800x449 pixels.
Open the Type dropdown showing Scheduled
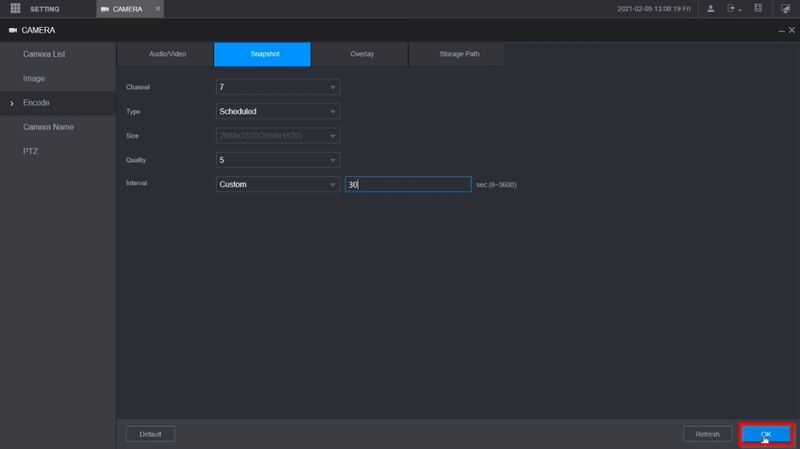[x=278, y=111]
